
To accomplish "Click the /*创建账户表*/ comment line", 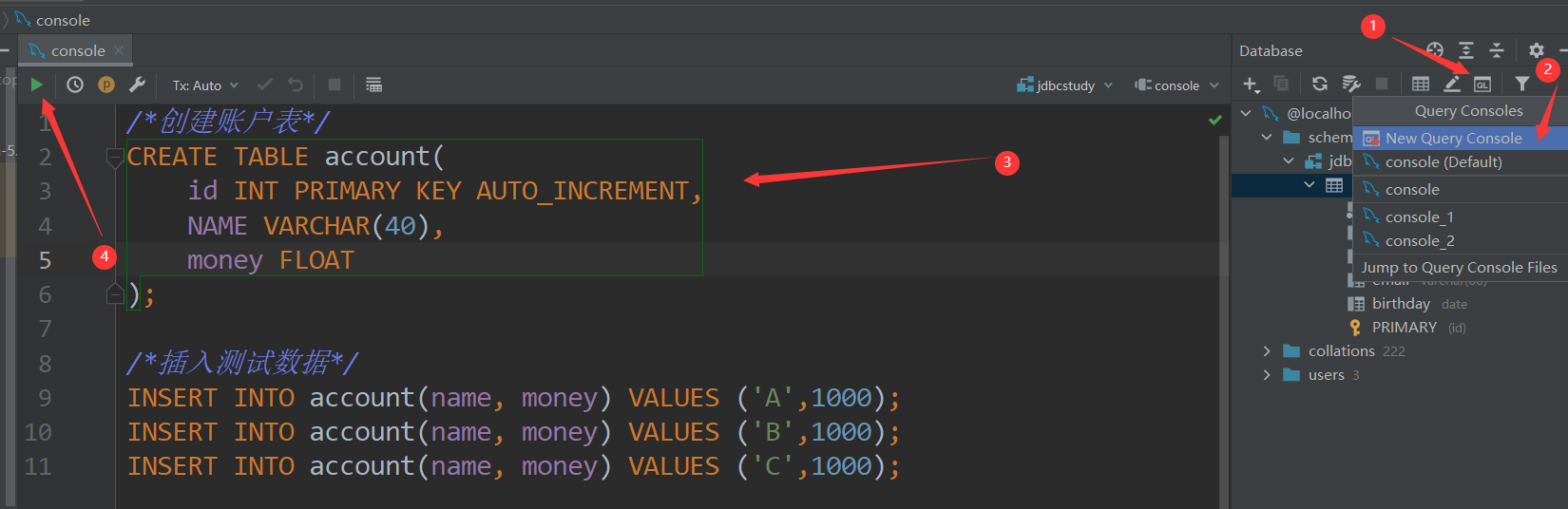I will click(x=228, y=122).
